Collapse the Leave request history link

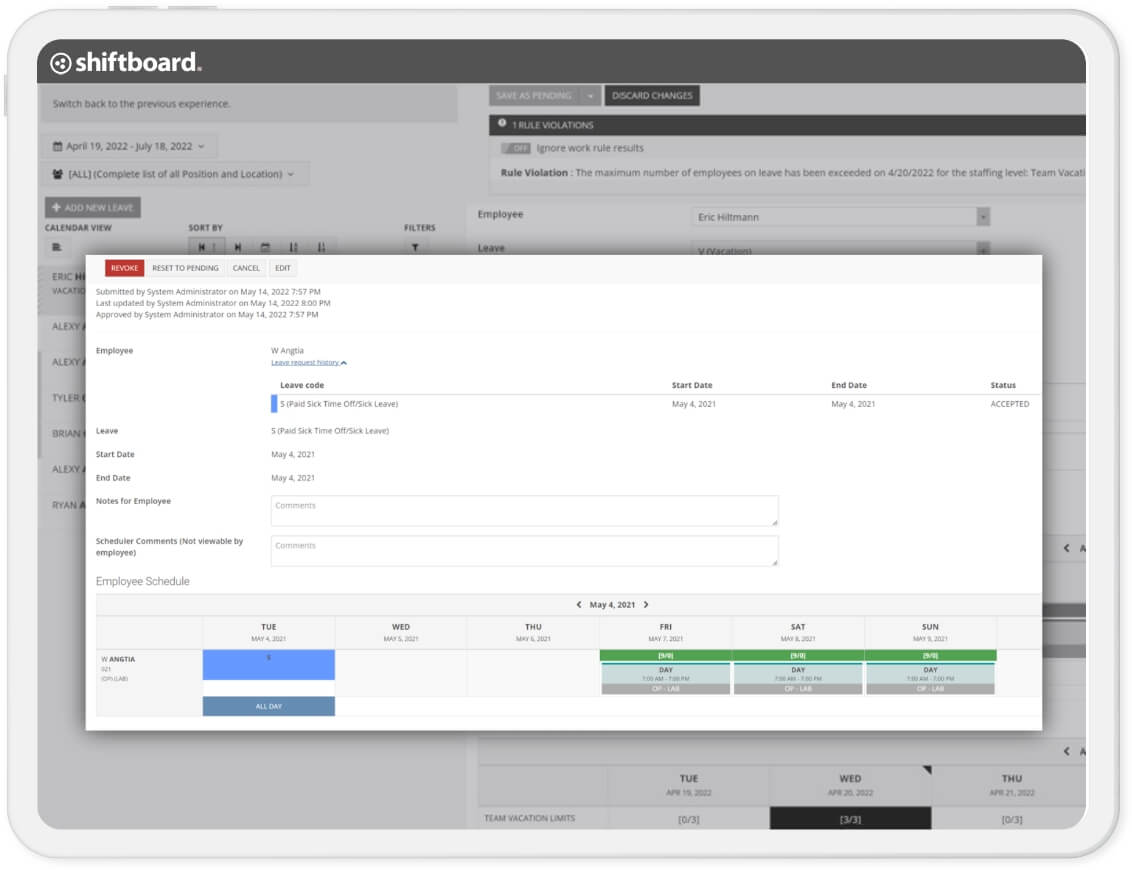(x=309, y=362)
